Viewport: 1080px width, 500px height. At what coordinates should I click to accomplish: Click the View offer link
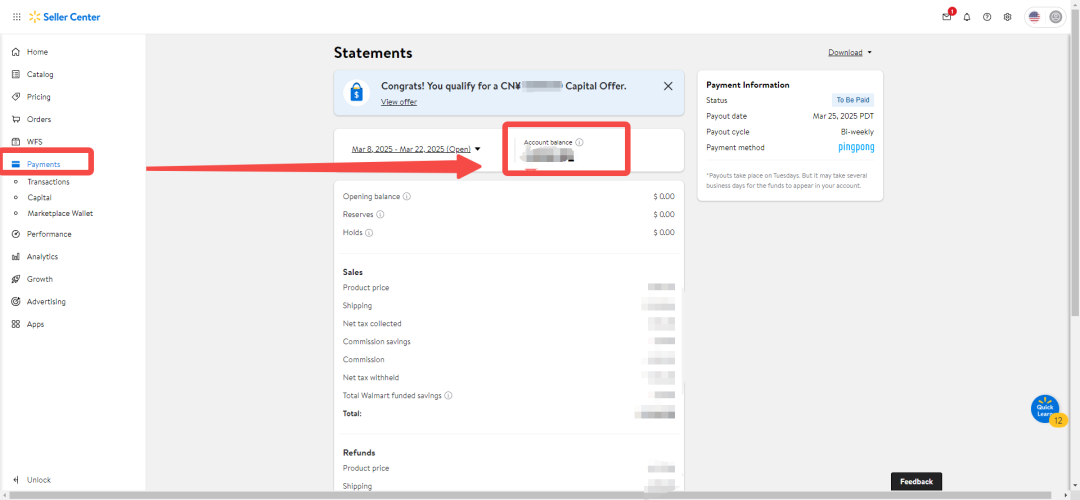(399, 102)
